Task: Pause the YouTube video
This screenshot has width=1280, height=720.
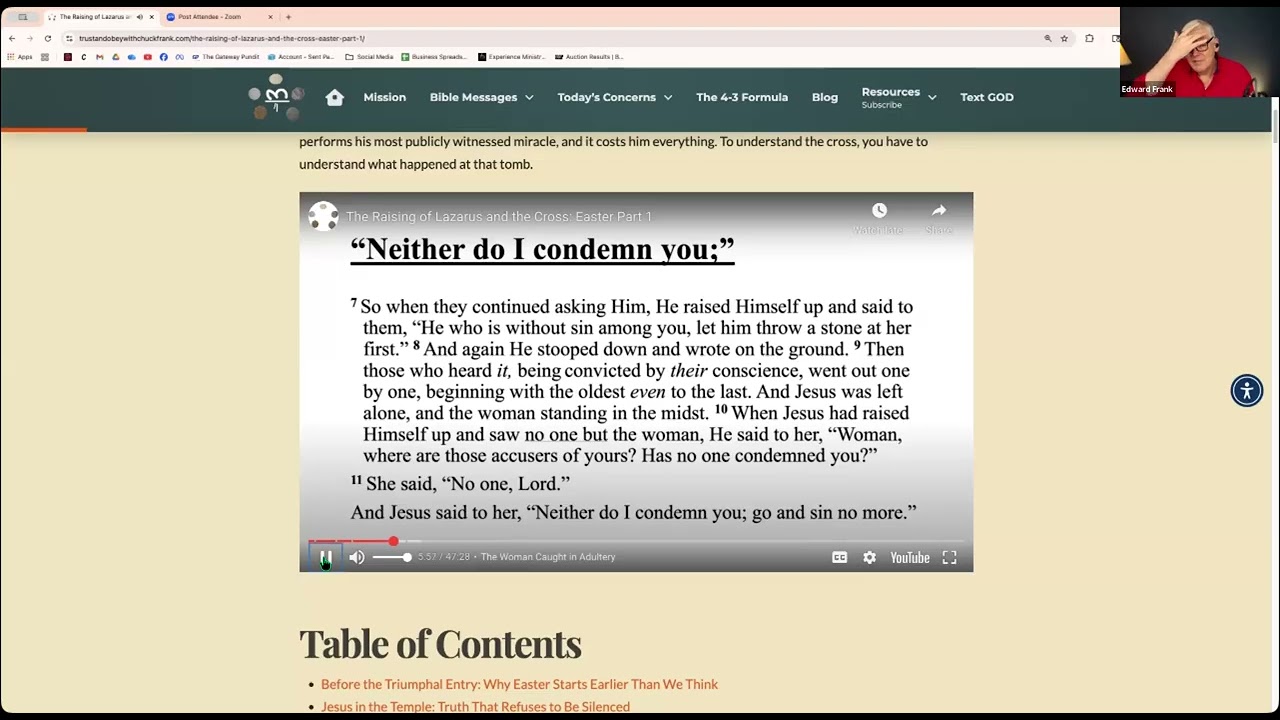Action: point(326,557)
